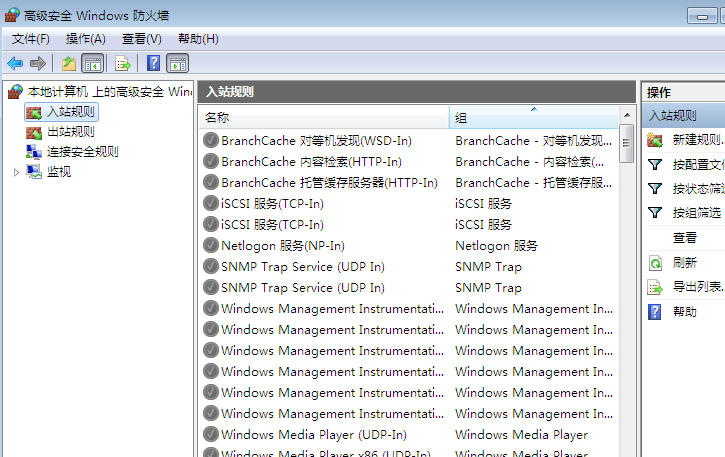Click the rules list scrollbar up arrow
This screenshot has width=725, height=457.
(x=627, y=115)
